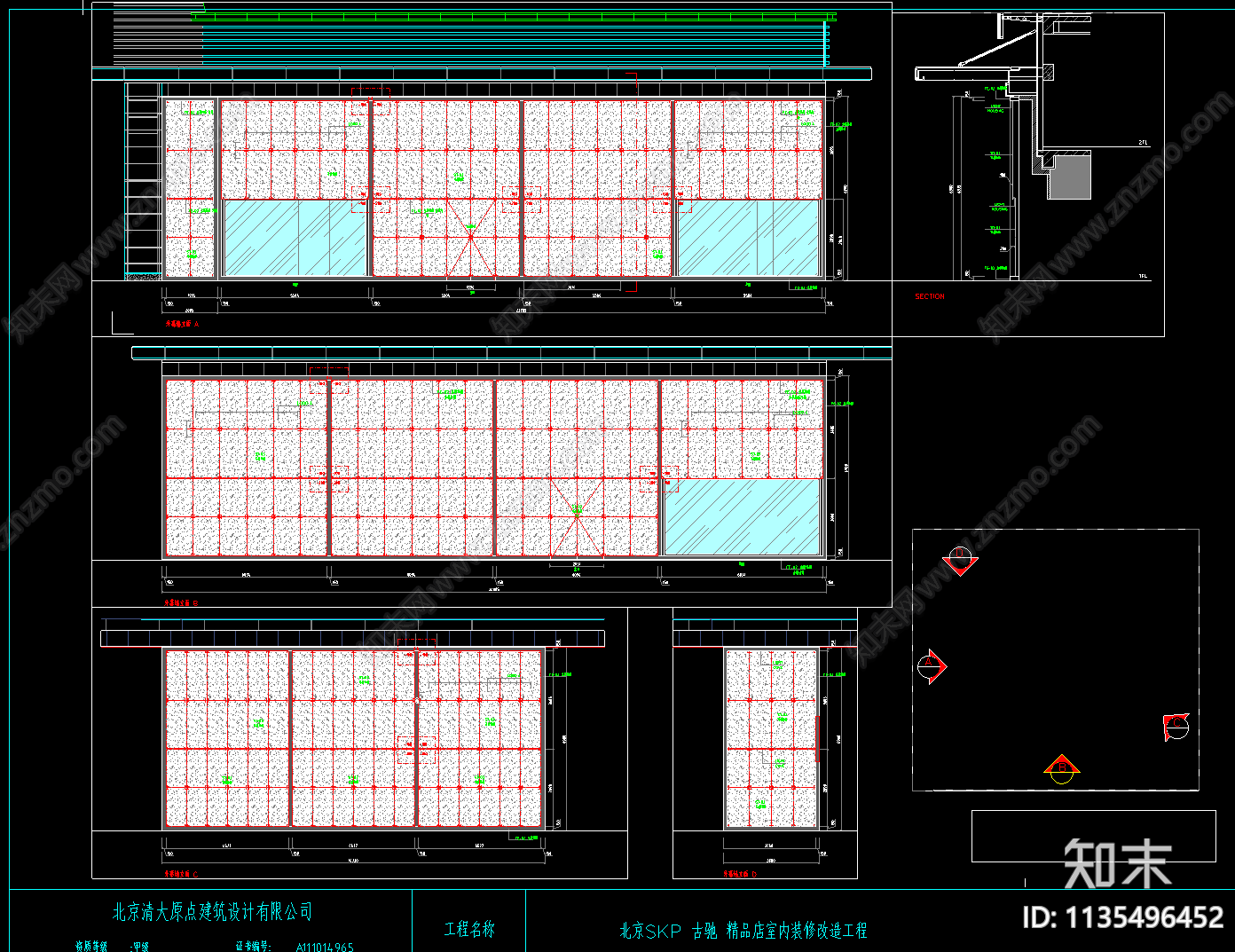Click the 2FL floor level label
The image size is (1235, 952).
pos(1143,142)
